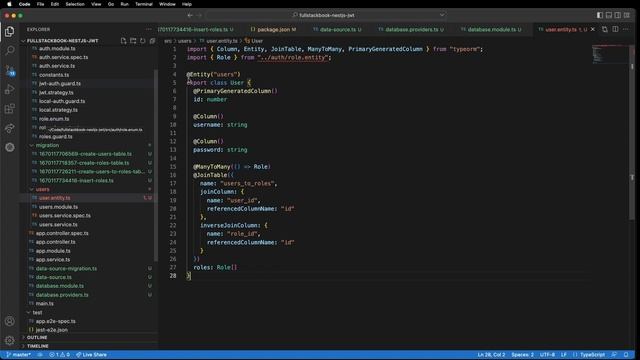
Task: Collapse FULLSTACKBOOK-NESTJS-JWT root folder
Action: 62,41
